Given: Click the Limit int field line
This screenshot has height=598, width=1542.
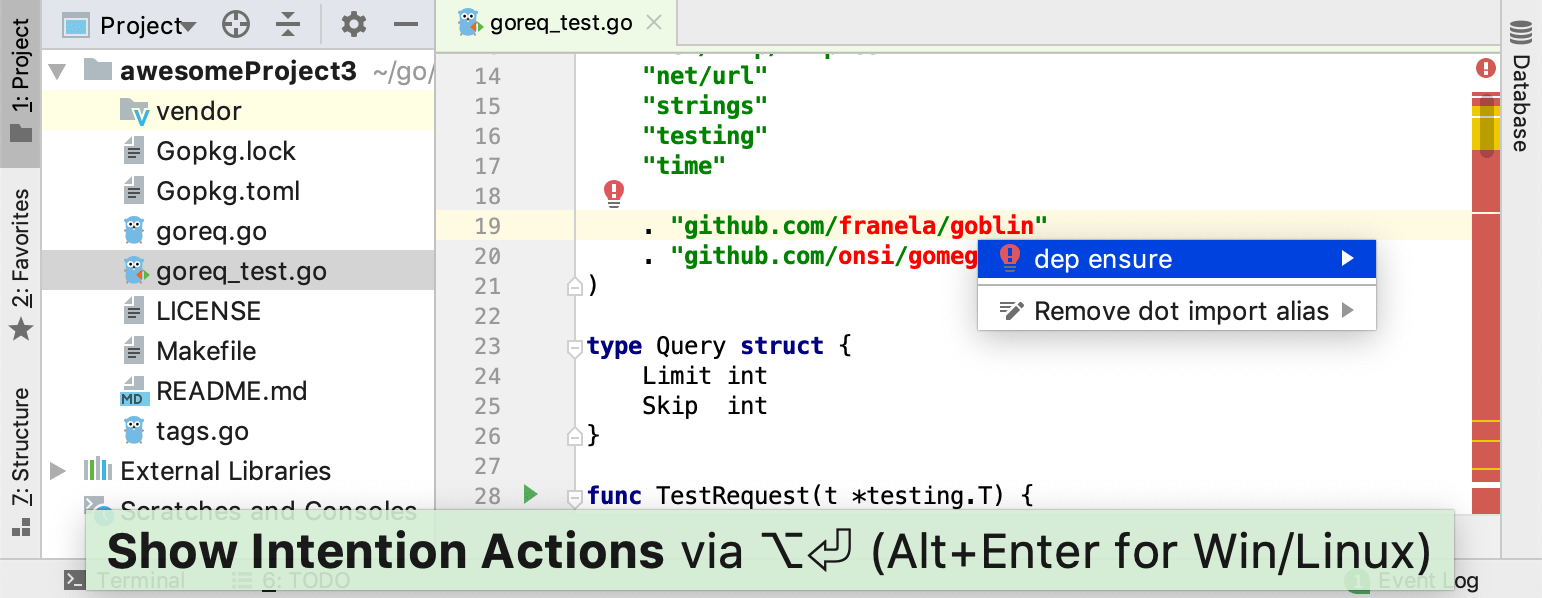Looking at the screenshot, I should click(x=705, y=376).
